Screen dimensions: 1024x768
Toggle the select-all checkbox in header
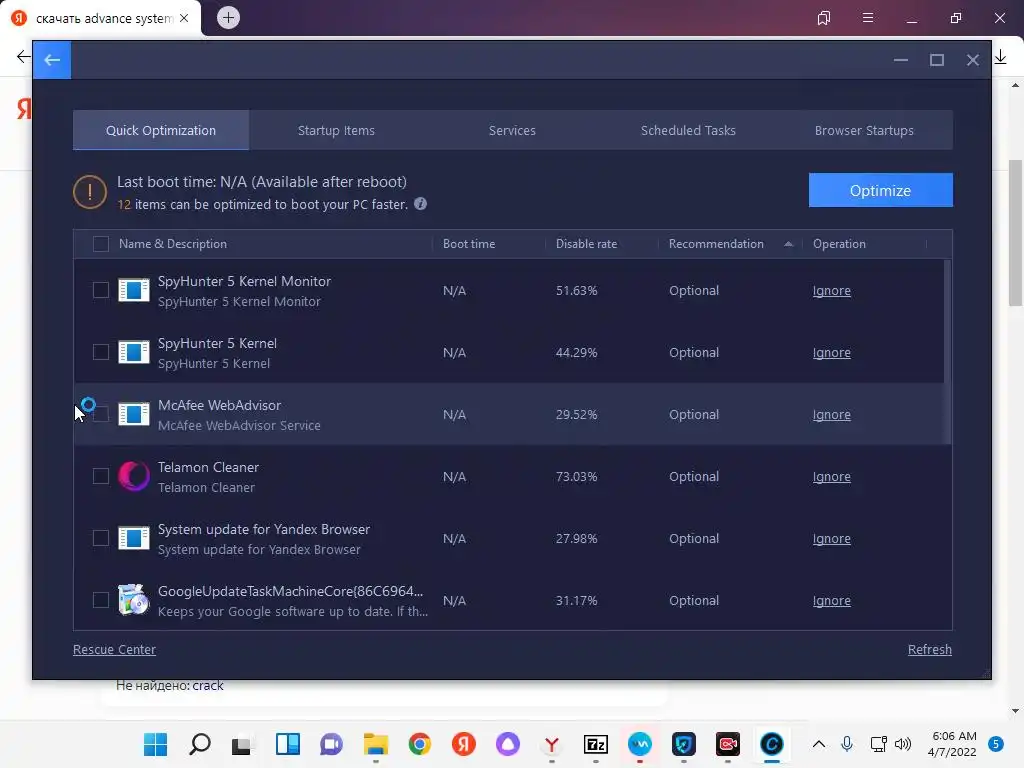click(x=101, y=244)
